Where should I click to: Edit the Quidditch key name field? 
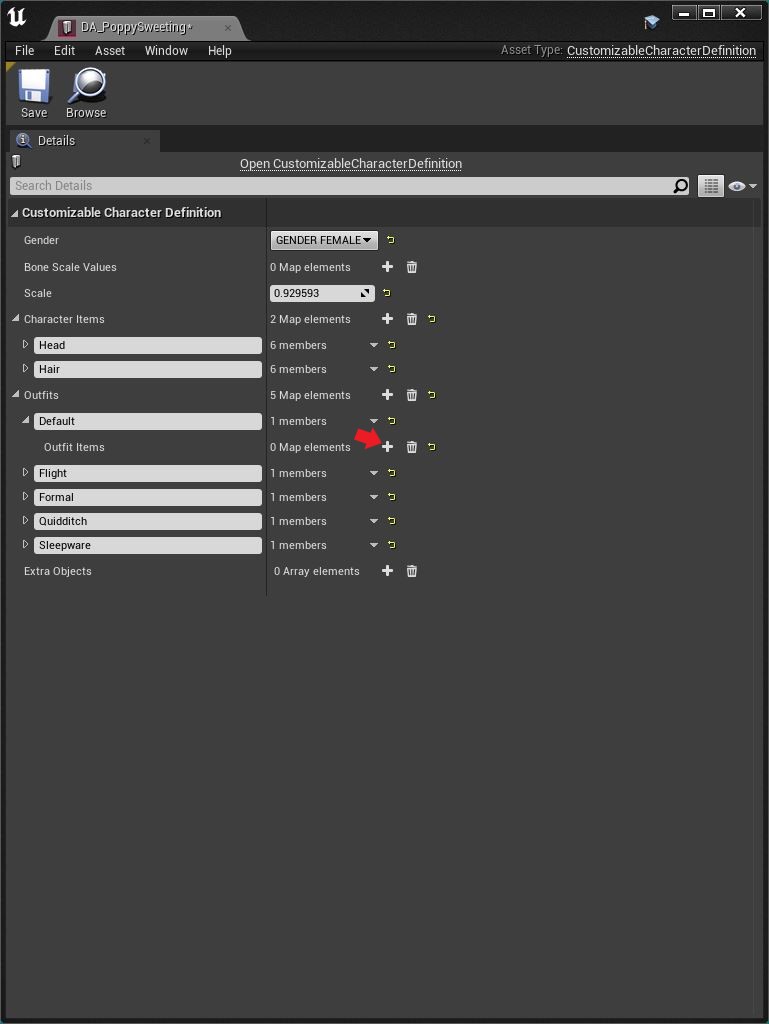point(148,521)
